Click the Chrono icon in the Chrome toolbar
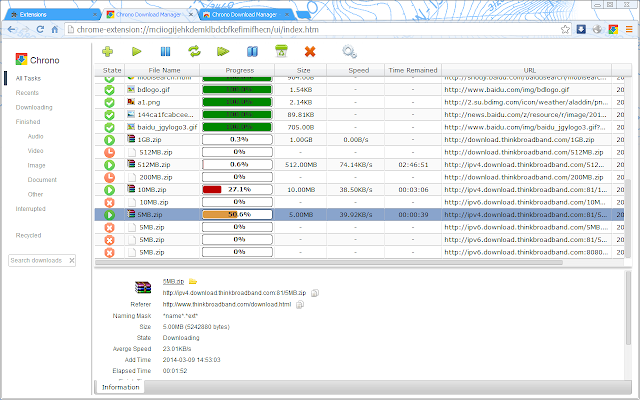 pos(613,29)
